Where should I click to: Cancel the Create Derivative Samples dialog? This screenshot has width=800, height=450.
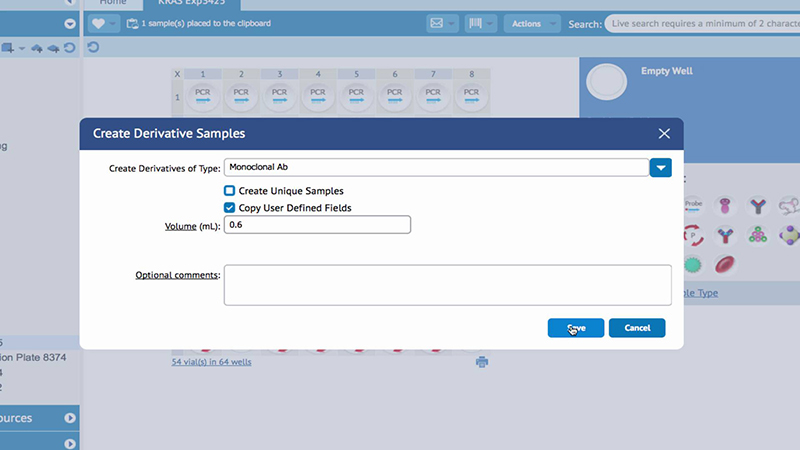(637, 328)
